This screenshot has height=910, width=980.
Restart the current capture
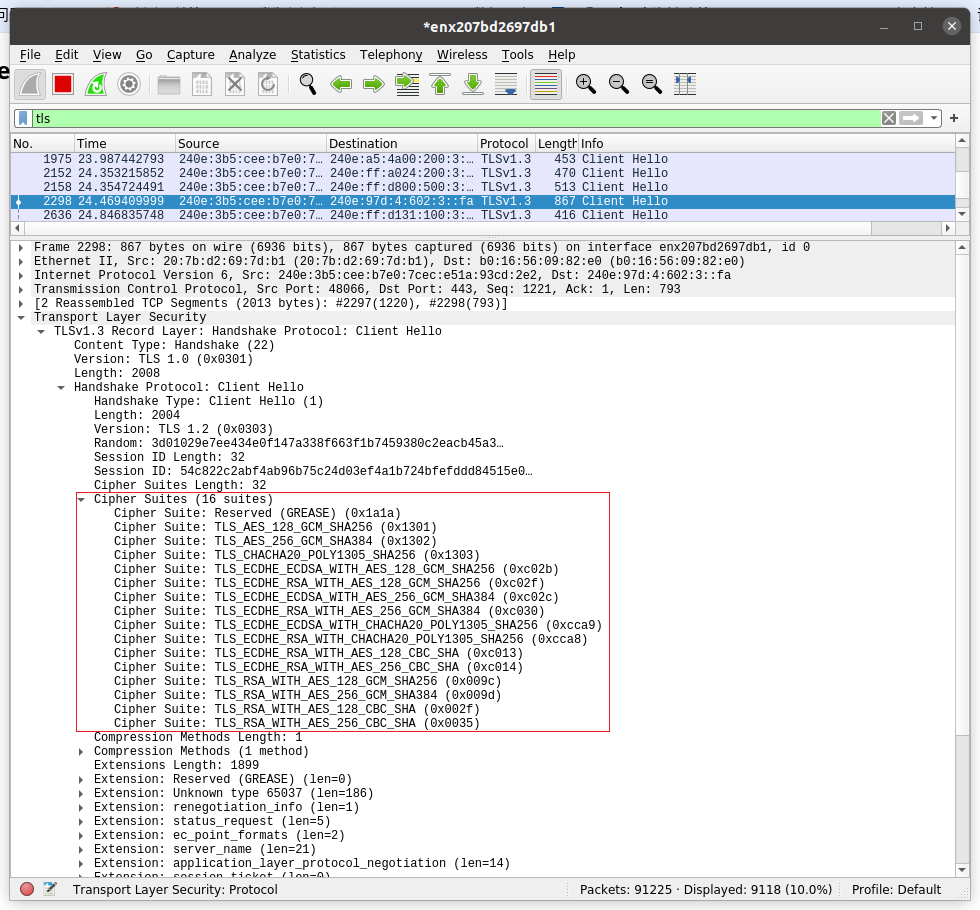pos(95,85)
